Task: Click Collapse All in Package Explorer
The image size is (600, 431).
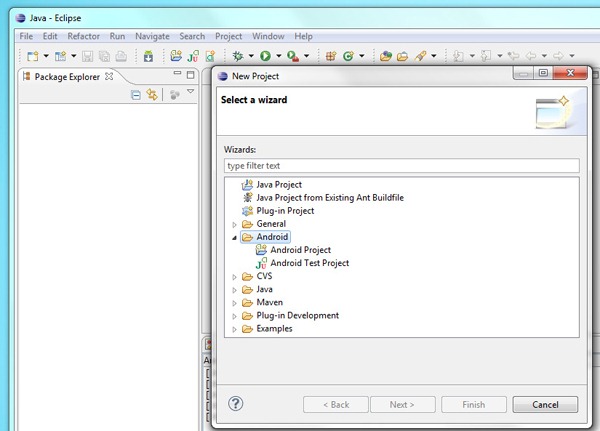Action: coord(136,95)
